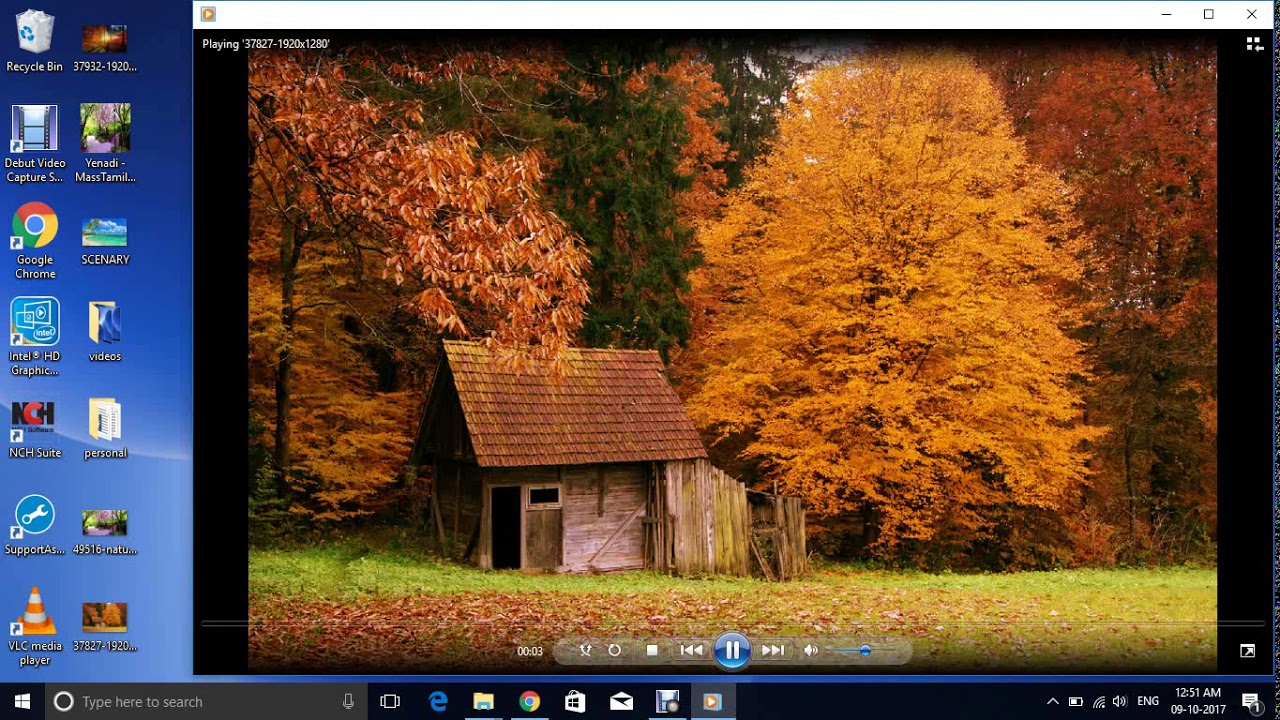Pause the playing media
1280x720 pixels.
[732, 651]
